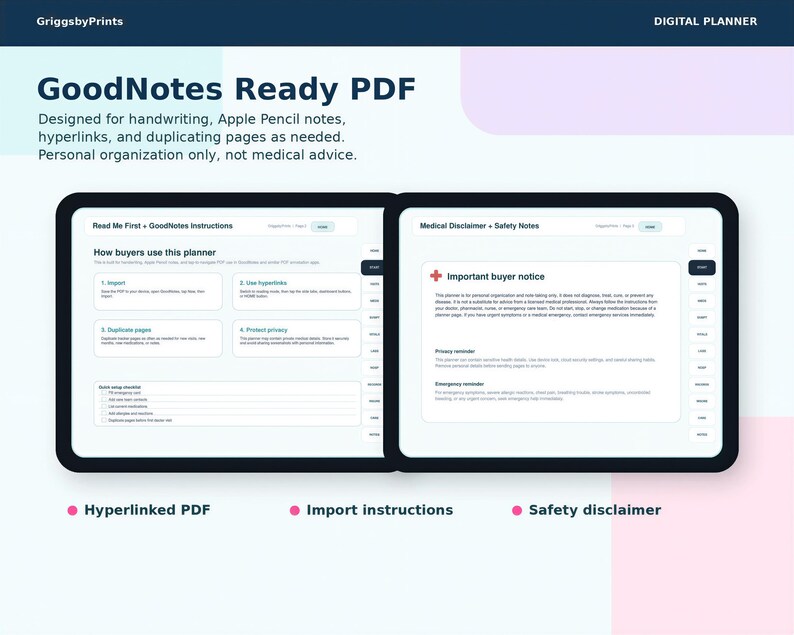This screenshot has height=635, width=794.
Task: Tick the 'Fill emergency card' checkbox
Action: [x=104, y=392]
